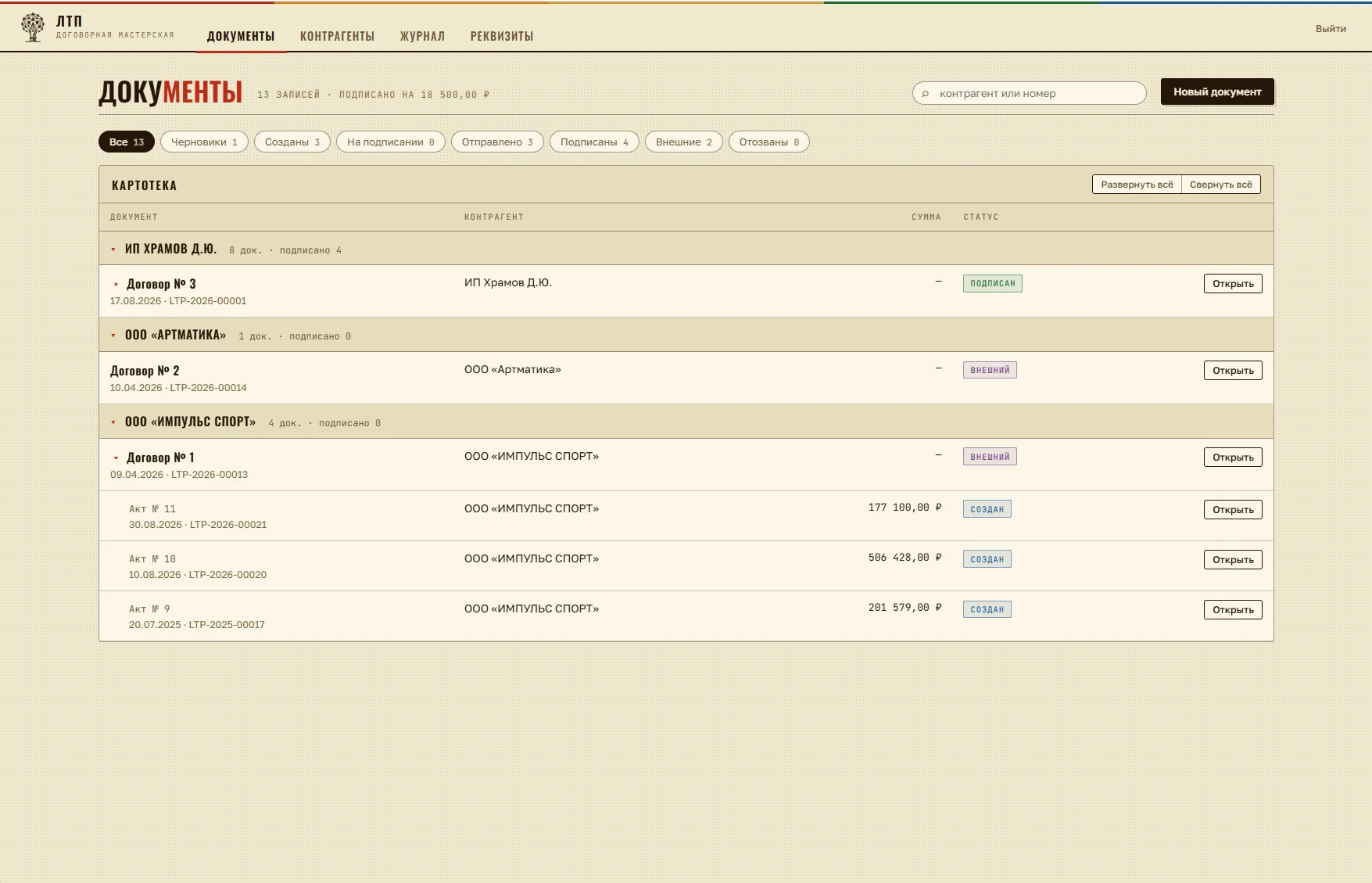Collapse the ИП ХРАМОВ Д.Ю. group
1372x883 pixels.
[x=113, y=249]
